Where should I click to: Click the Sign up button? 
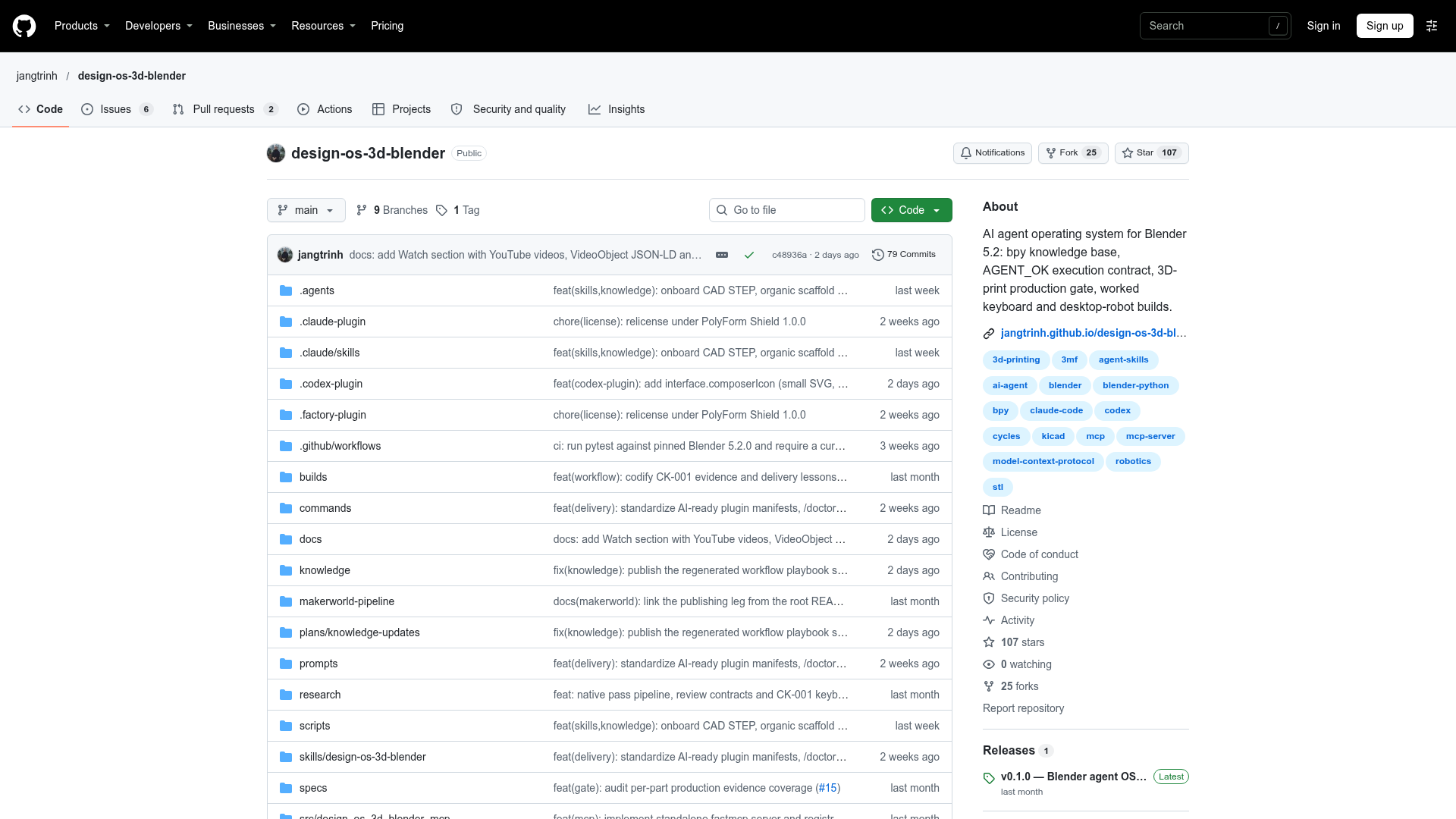1385,26
